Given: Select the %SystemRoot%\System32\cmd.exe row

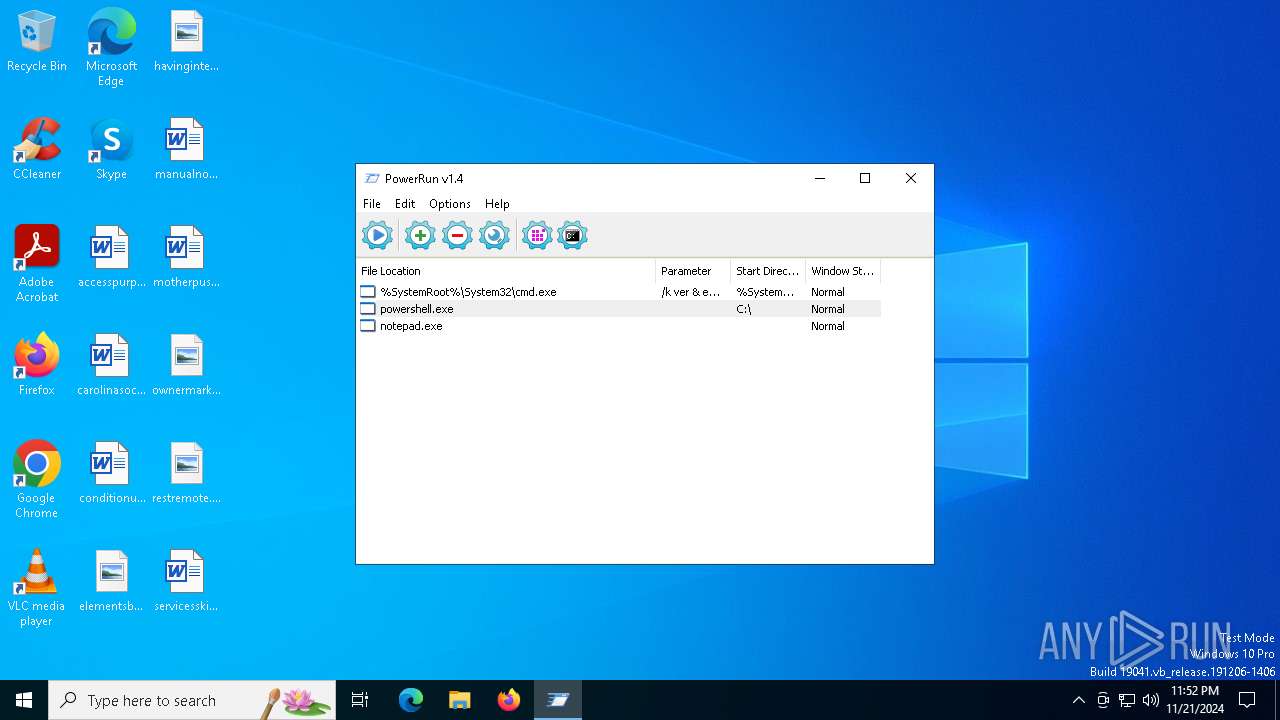Looking at the screenshot, I should 619,292.
